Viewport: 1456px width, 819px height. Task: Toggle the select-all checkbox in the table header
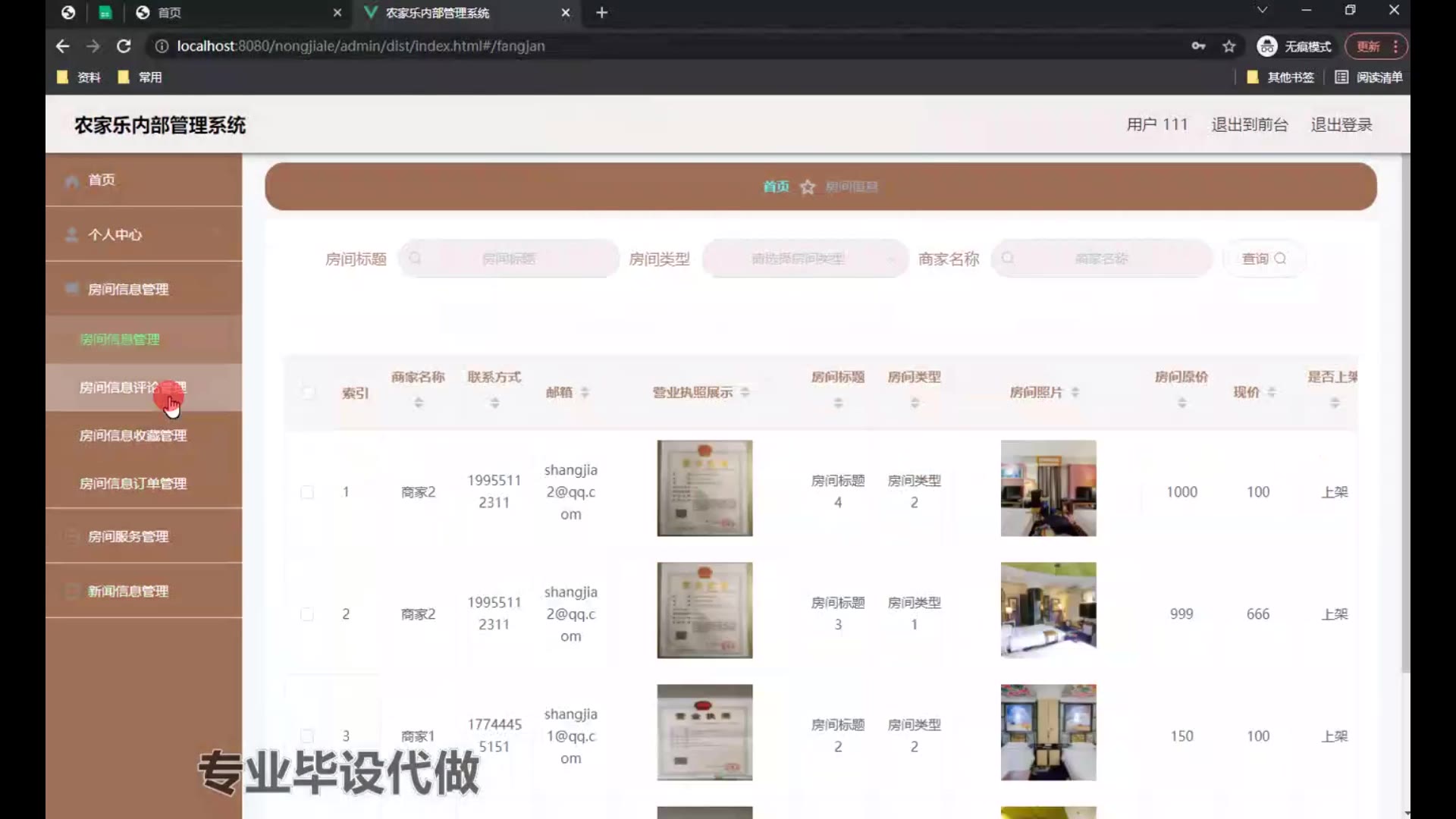[x=307, y=392]
